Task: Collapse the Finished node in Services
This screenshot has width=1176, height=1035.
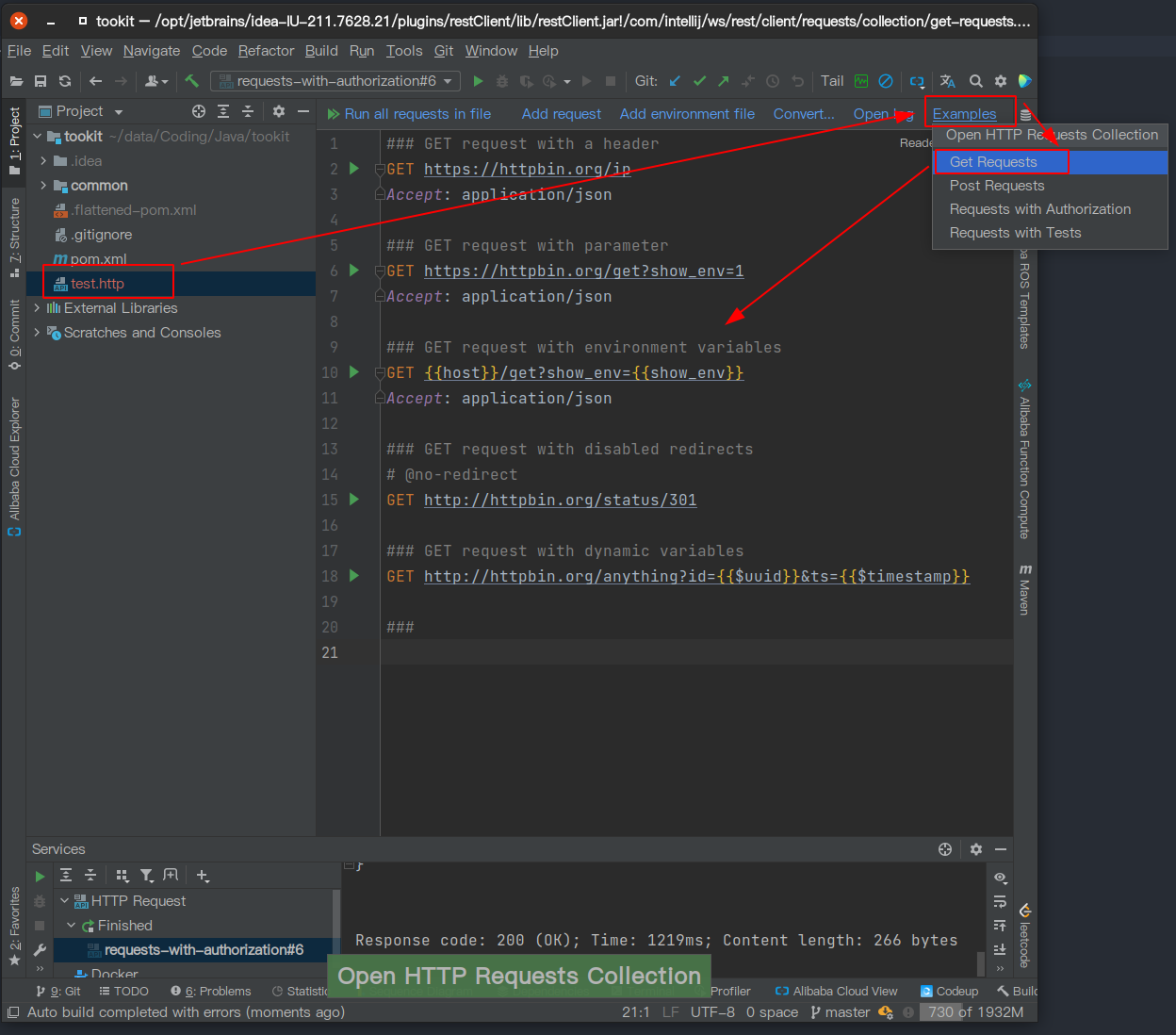Action: (x=72, y=926)
